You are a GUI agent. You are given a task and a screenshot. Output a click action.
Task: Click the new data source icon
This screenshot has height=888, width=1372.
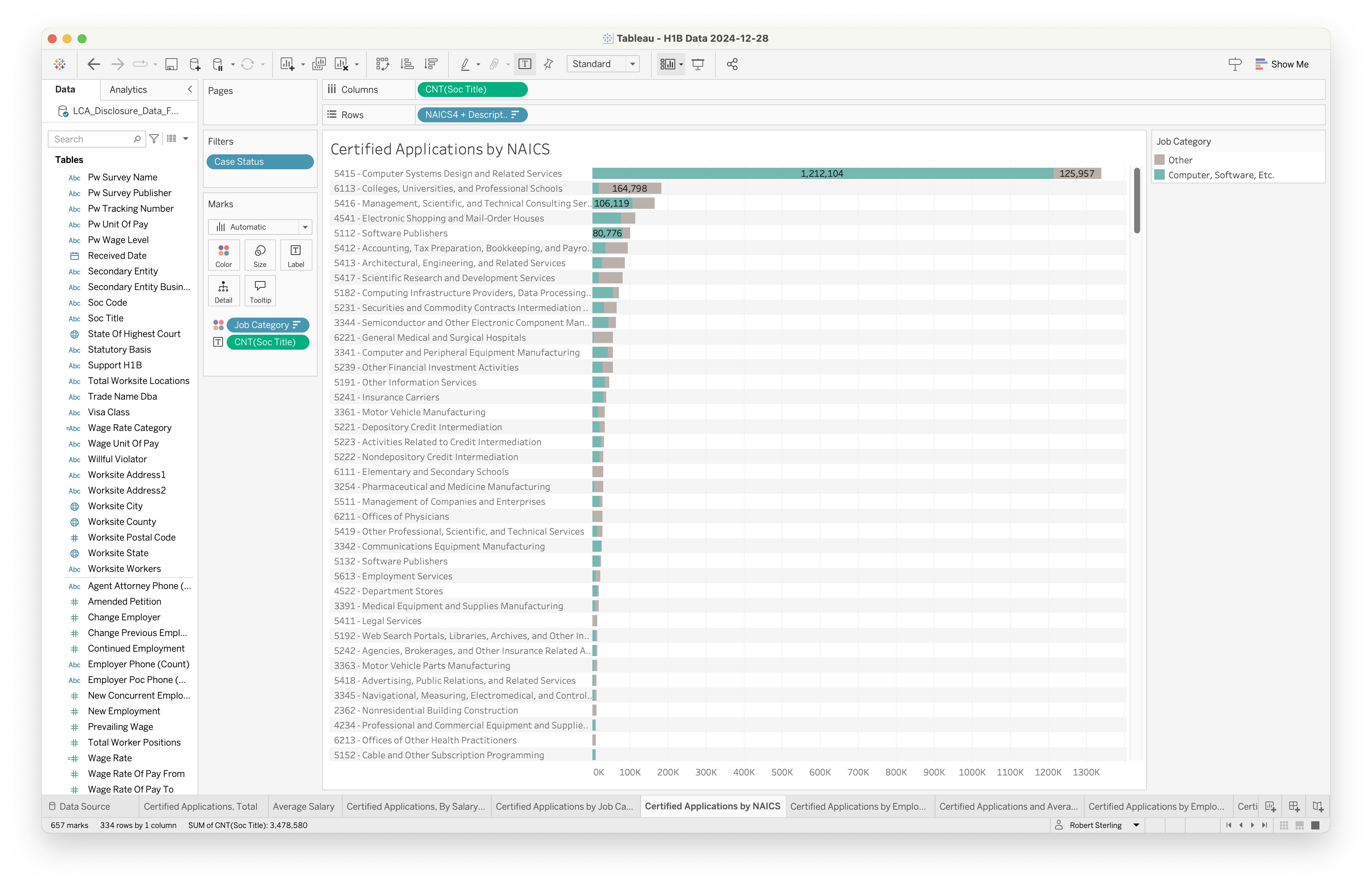click(x=195, y=64)
